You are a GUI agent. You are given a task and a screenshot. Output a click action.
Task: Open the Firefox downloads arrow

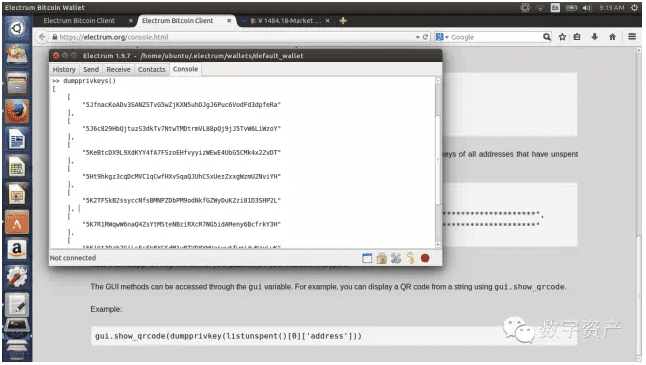click(595, 37)
